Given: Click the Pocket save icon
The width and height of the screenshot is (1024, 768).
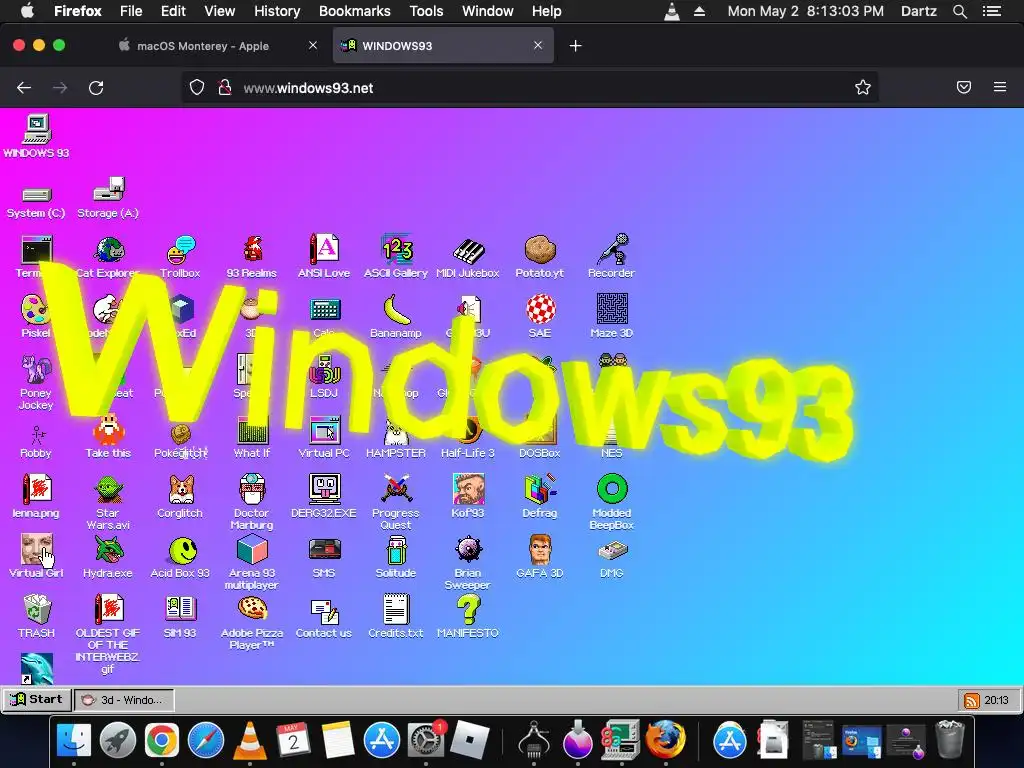Looking at the screenshot, I should click(964, 87).
